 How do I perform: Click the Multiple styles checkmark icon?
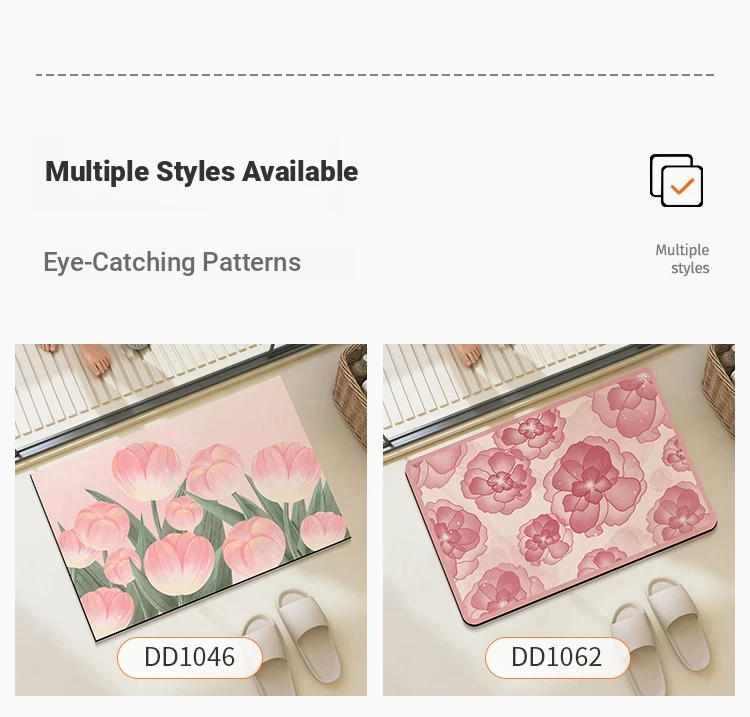676,180
